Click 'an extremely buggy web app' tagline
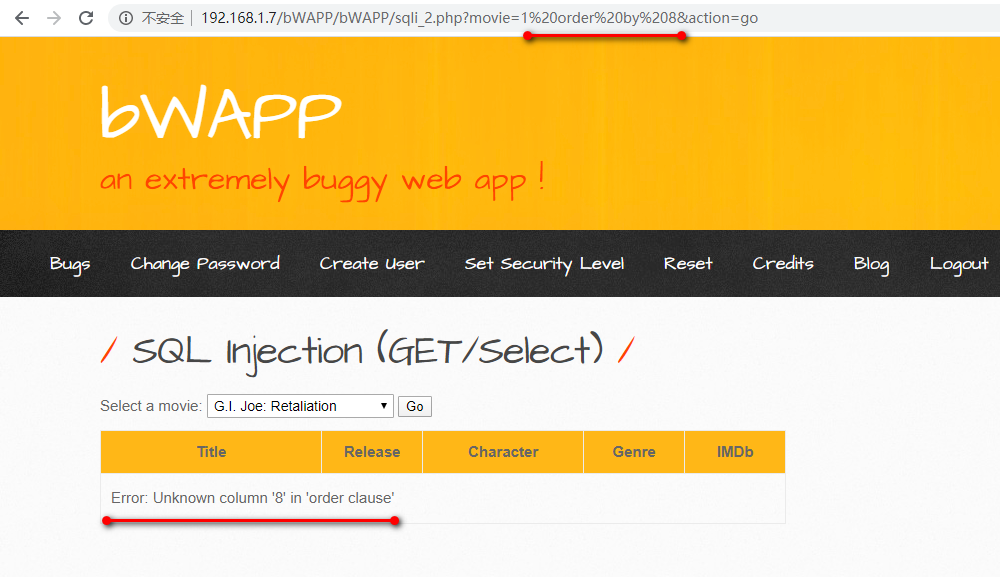1000x577 pixels. tap(322, 180)
